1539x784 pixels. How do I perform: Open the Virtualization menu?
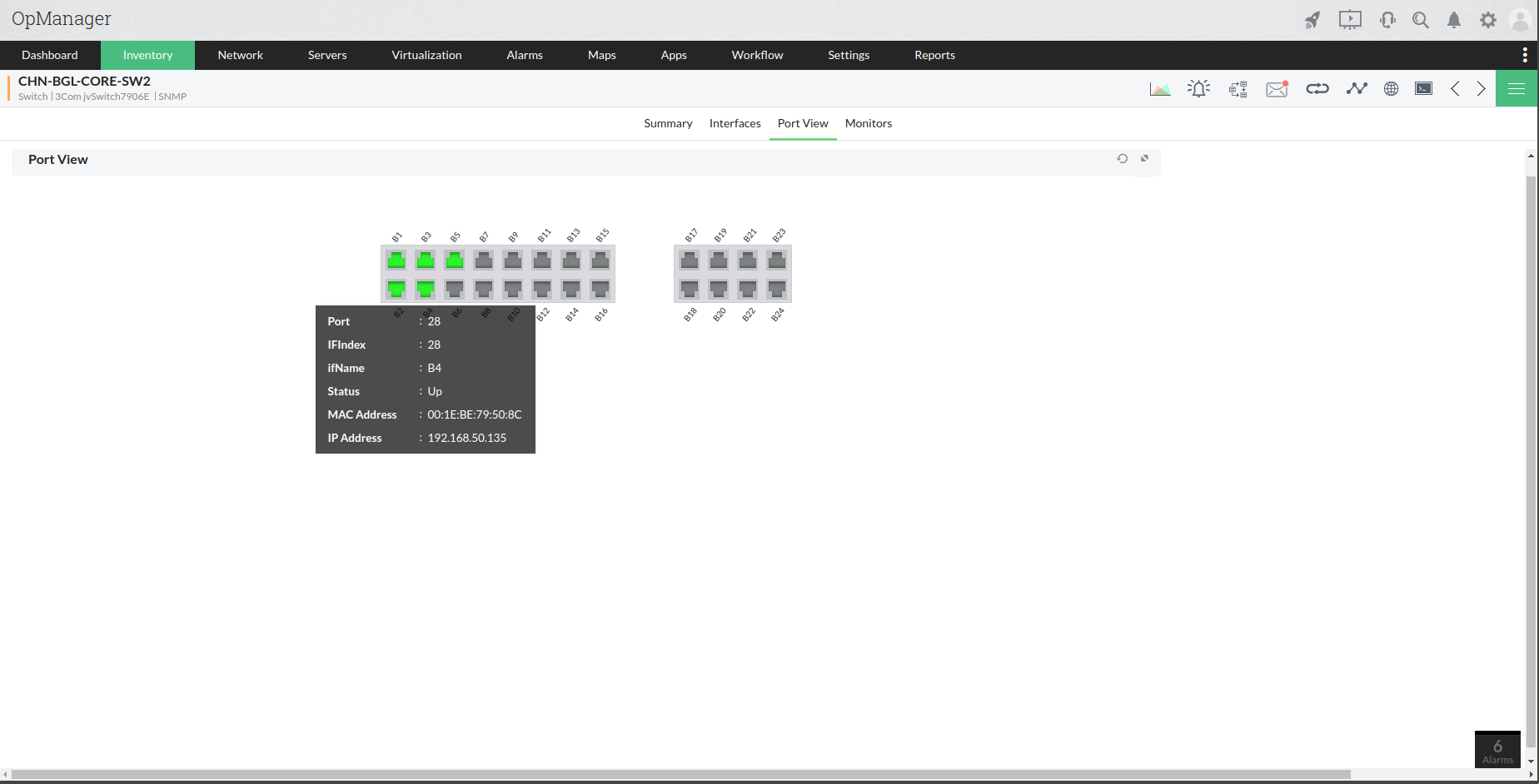point(426,55)
